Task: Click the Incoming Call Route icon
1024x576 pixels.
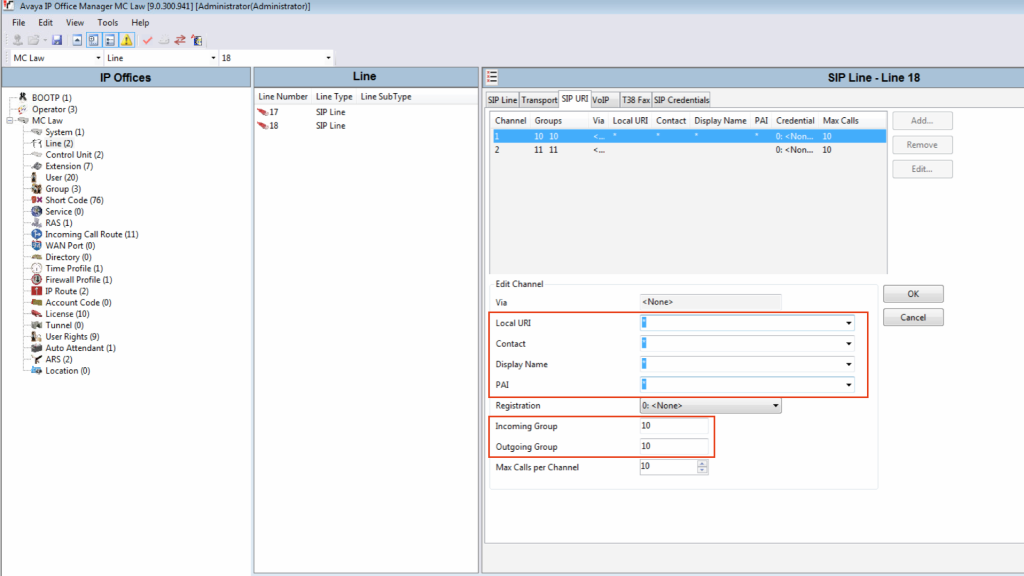Action: click(37, 234)
